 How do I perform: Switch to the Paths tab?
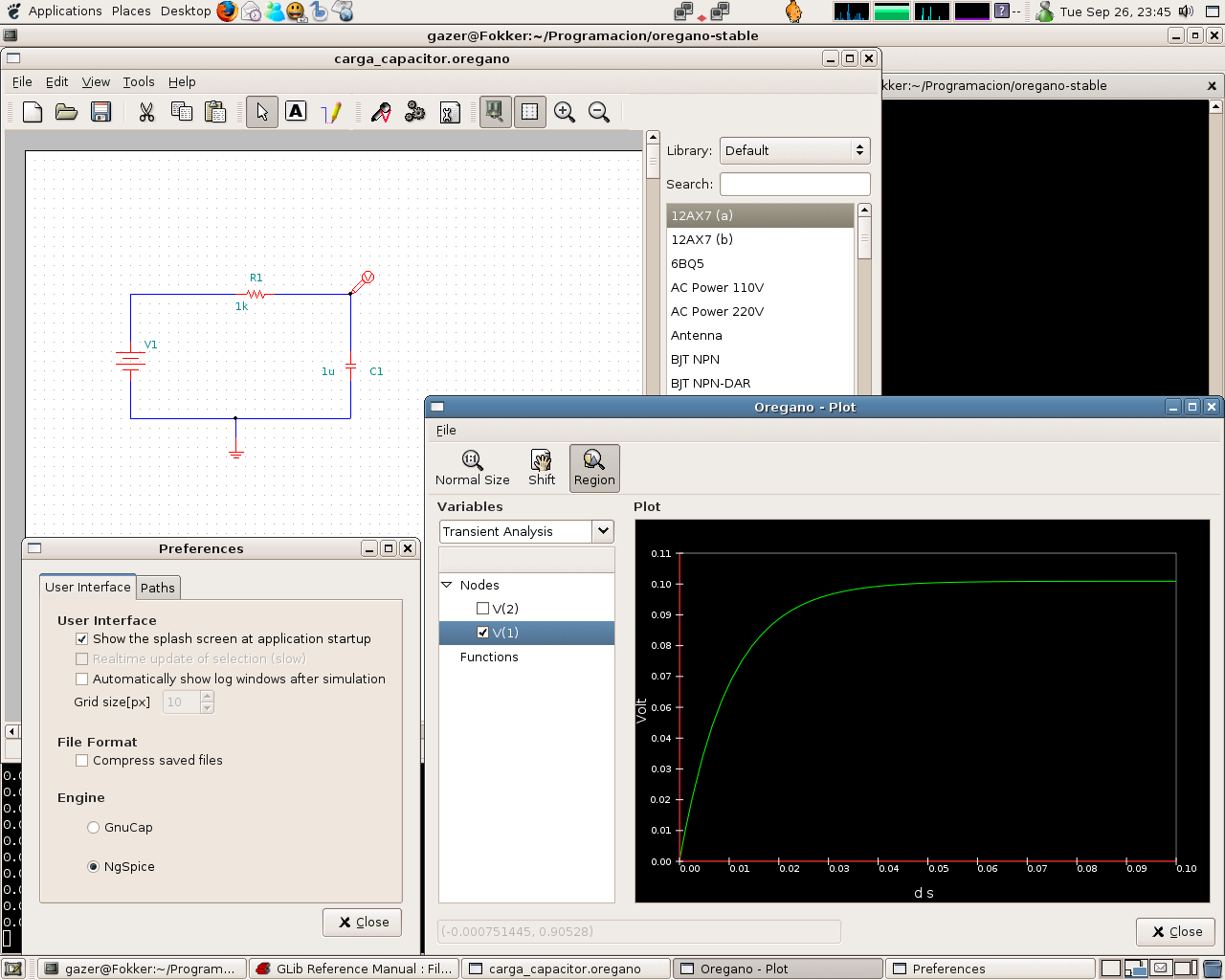click(x=158, y=588)
